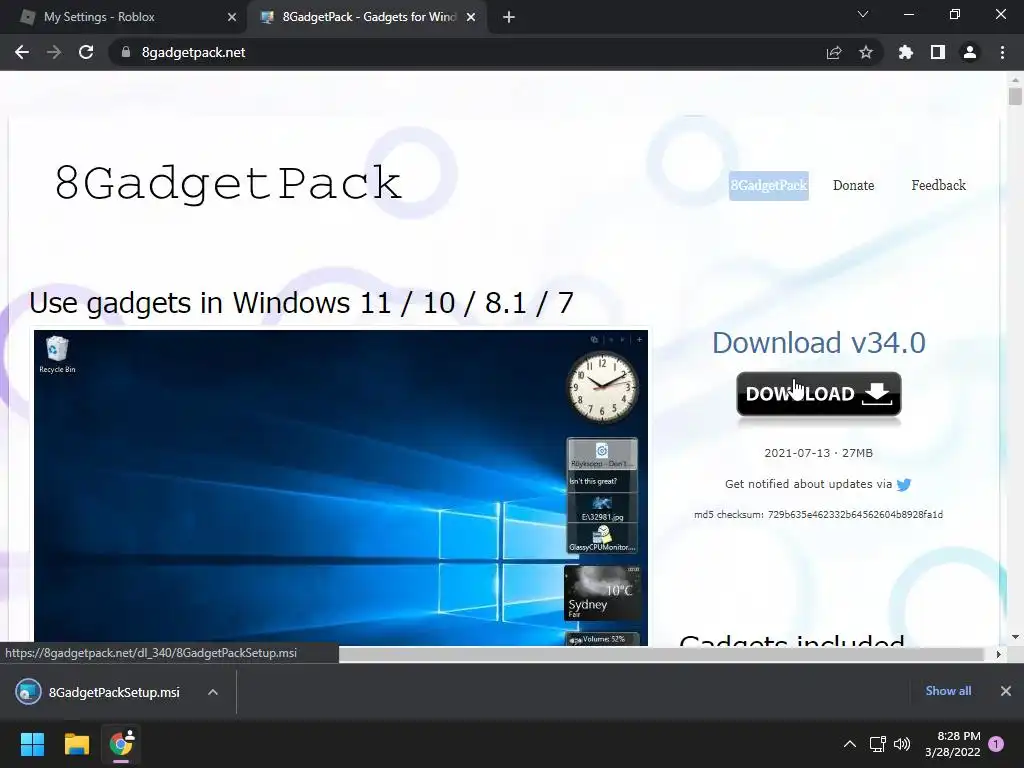Open the 8GadgetPack nav menu item
The width and height of the screenshot is (1024, 768).
[x=769, y=185]
